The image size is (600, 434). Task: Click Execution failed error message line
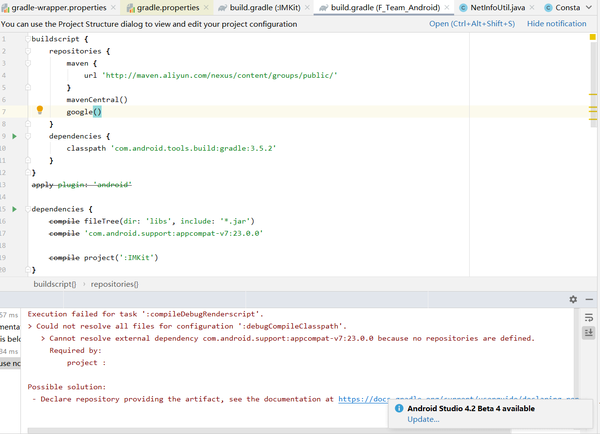click(145, 314)
